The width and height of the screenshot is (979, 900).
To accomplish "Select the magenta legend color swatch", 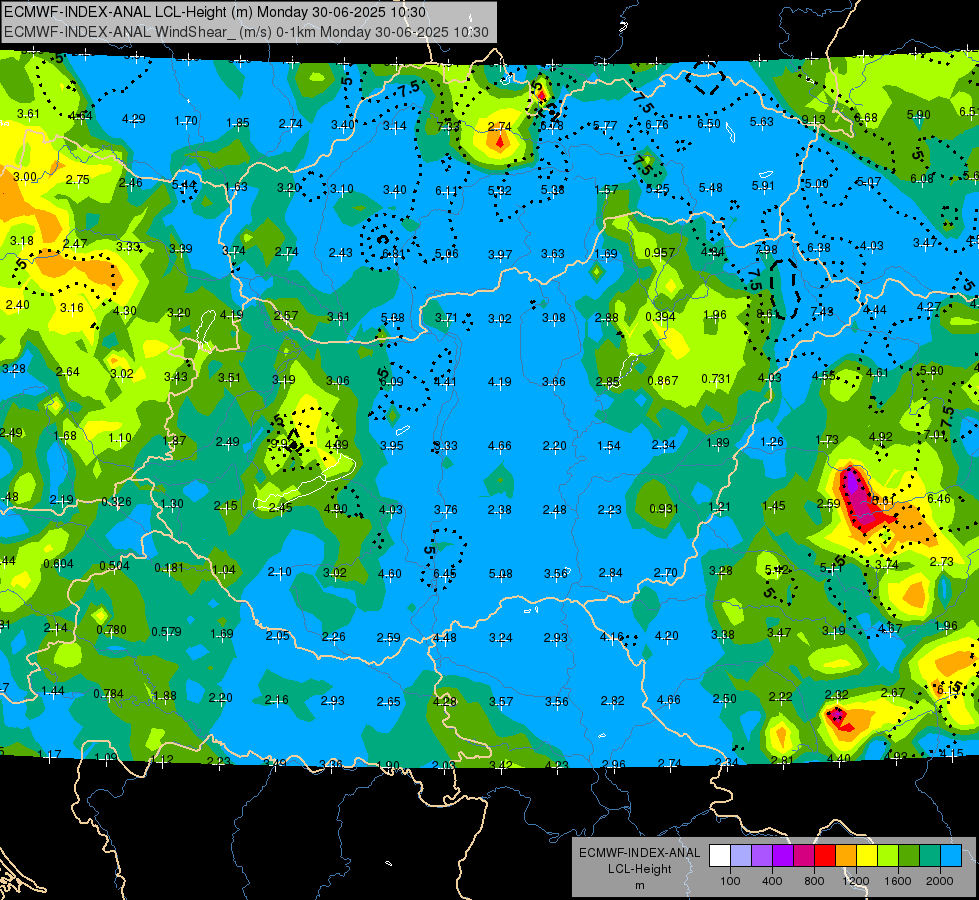I will point(804,856).
